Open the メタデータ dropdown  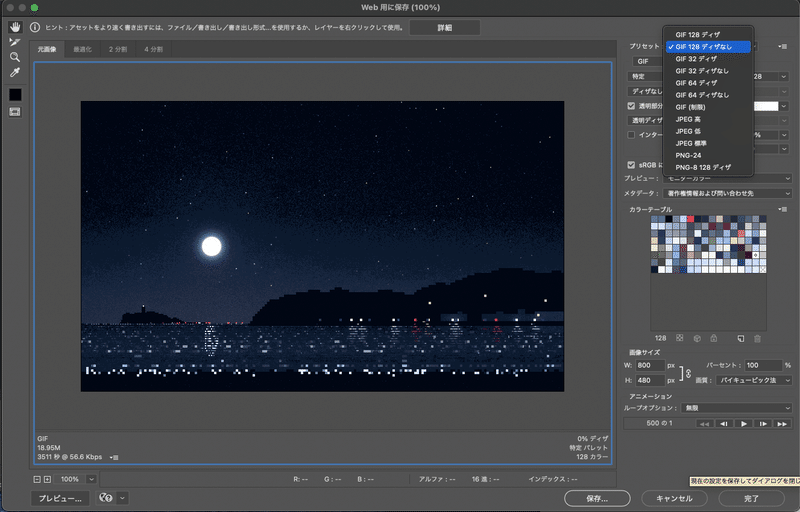click(x=728, y=193)
